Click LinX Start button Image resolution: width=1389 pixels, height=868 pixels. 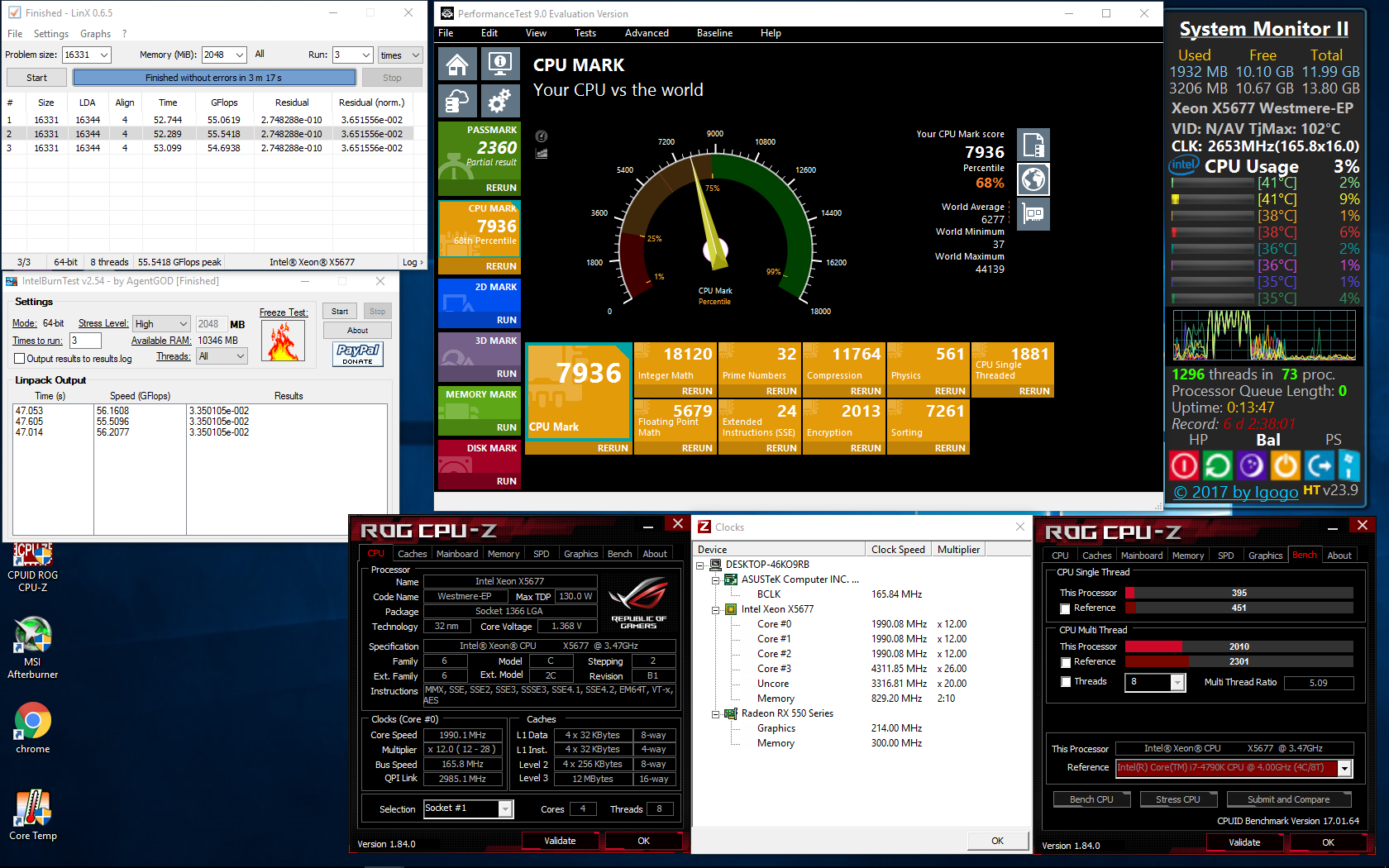[x=37, y=78]
